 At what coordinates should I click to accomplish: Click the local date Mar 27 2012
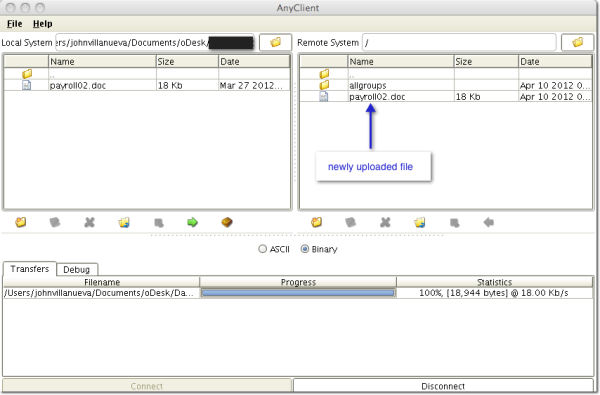click(x=251, y=85)
